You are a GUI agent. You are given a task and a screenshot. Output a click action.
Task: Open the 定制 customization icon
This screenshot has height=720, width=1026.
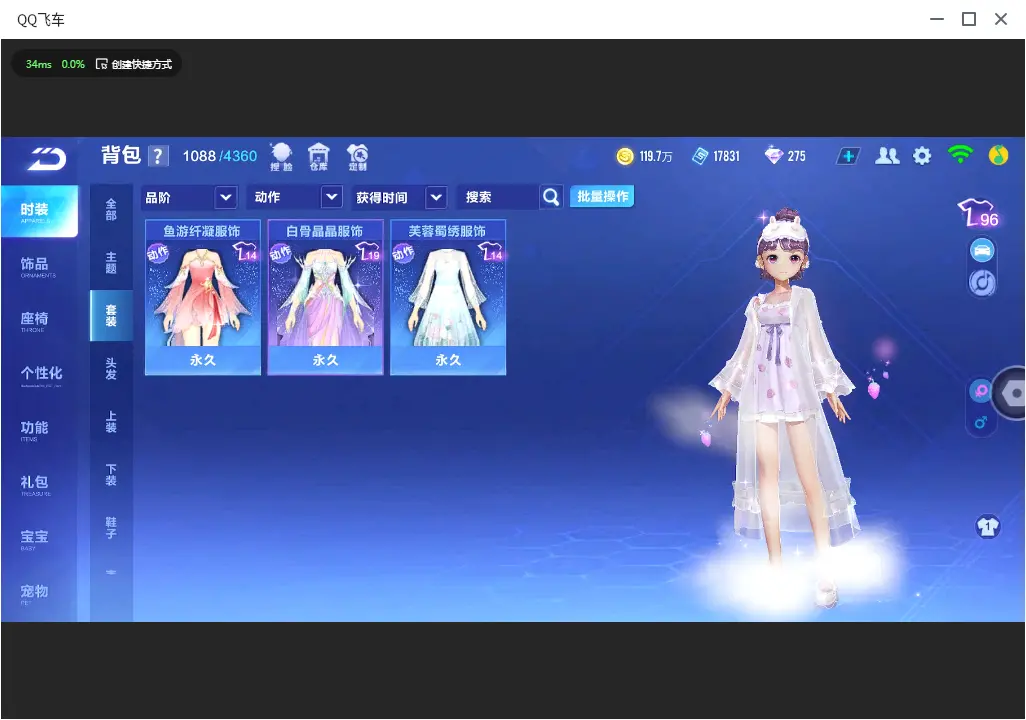coord(357,157)
